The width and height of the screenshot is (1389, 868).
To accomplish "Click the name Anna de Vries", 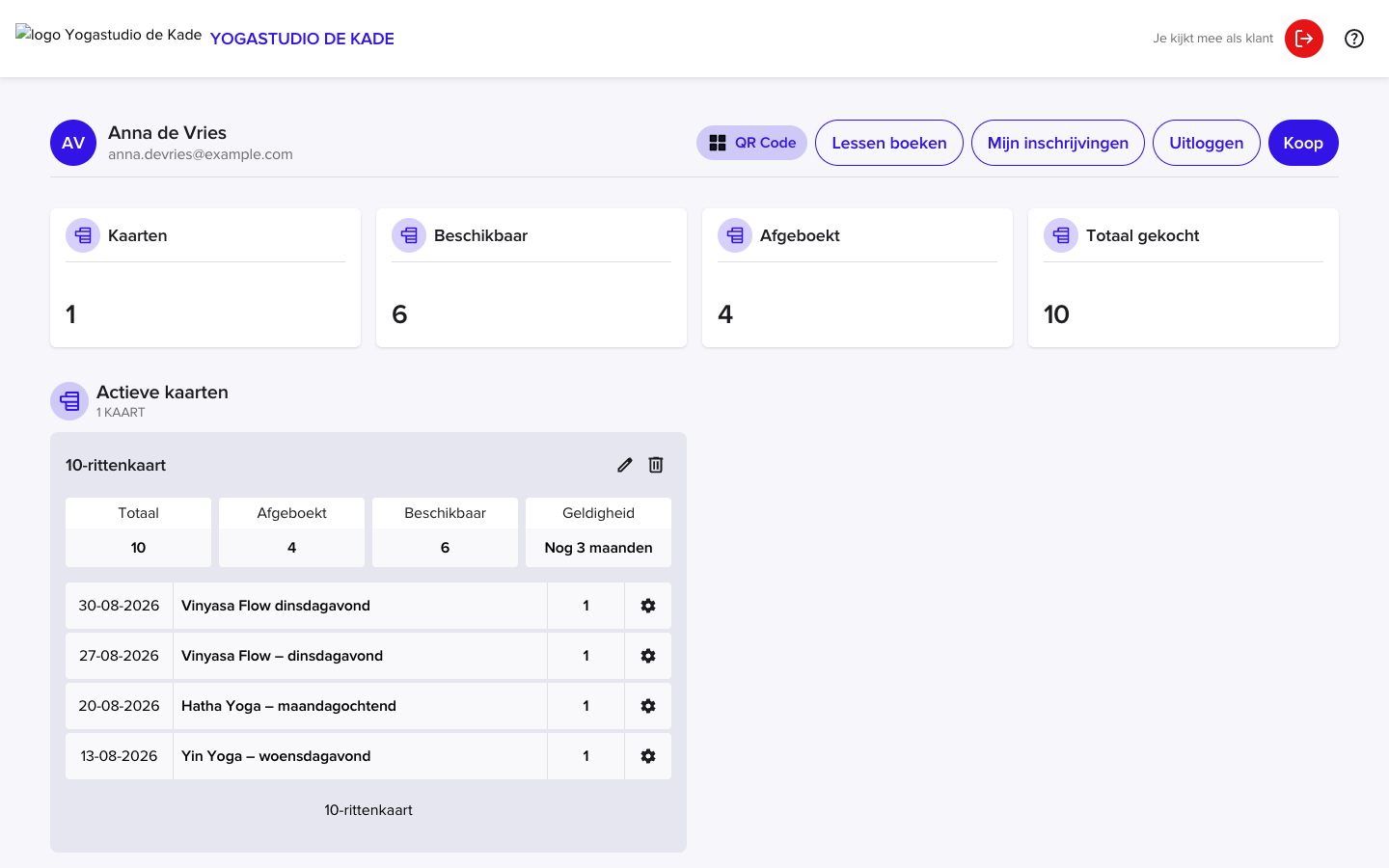I will point(167,133).
